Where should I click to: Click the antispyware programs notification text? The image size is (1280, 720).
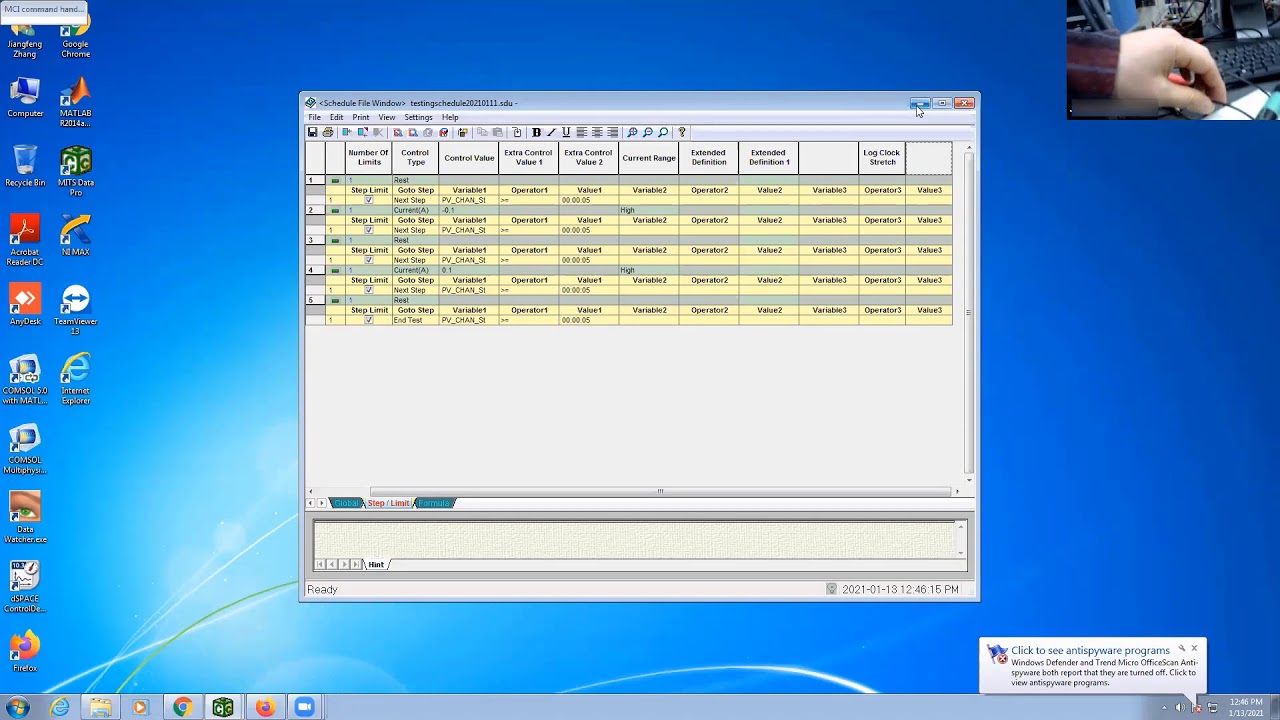point(1090,650)
